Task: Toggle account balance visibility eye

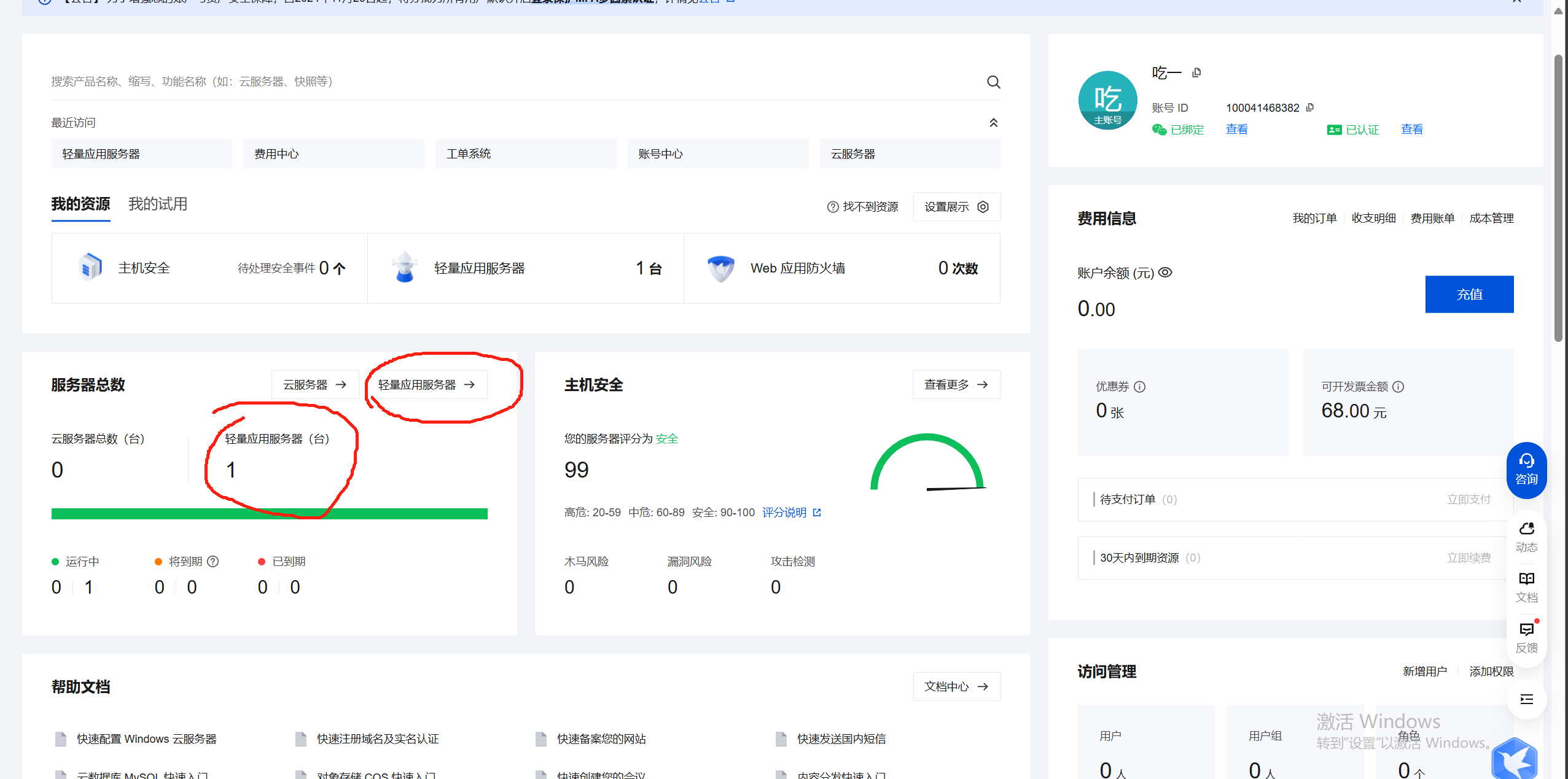Action: click(x=1165, y=273)
